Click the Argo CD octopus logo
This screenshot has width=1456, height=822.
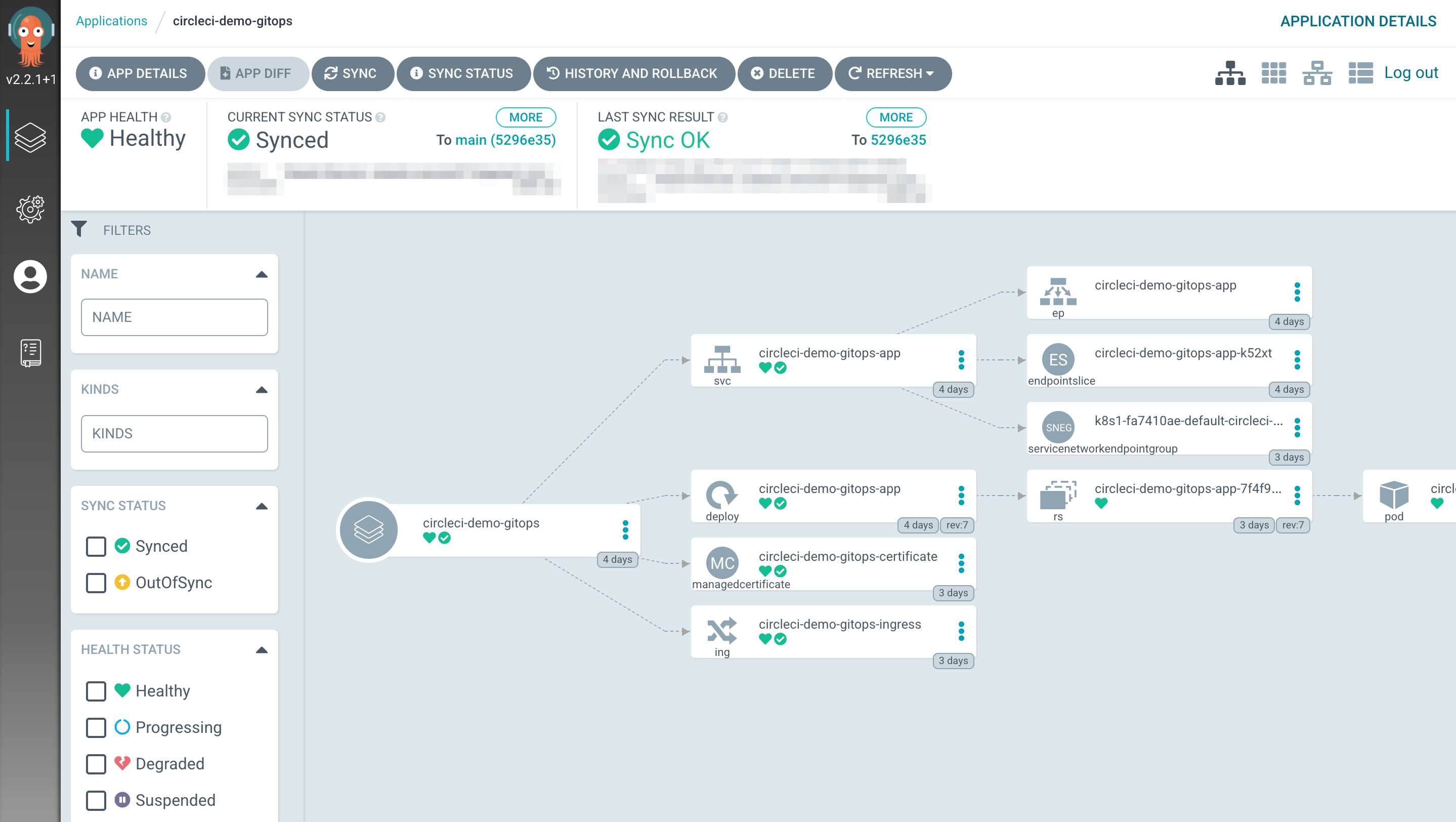tap(30, 37)
